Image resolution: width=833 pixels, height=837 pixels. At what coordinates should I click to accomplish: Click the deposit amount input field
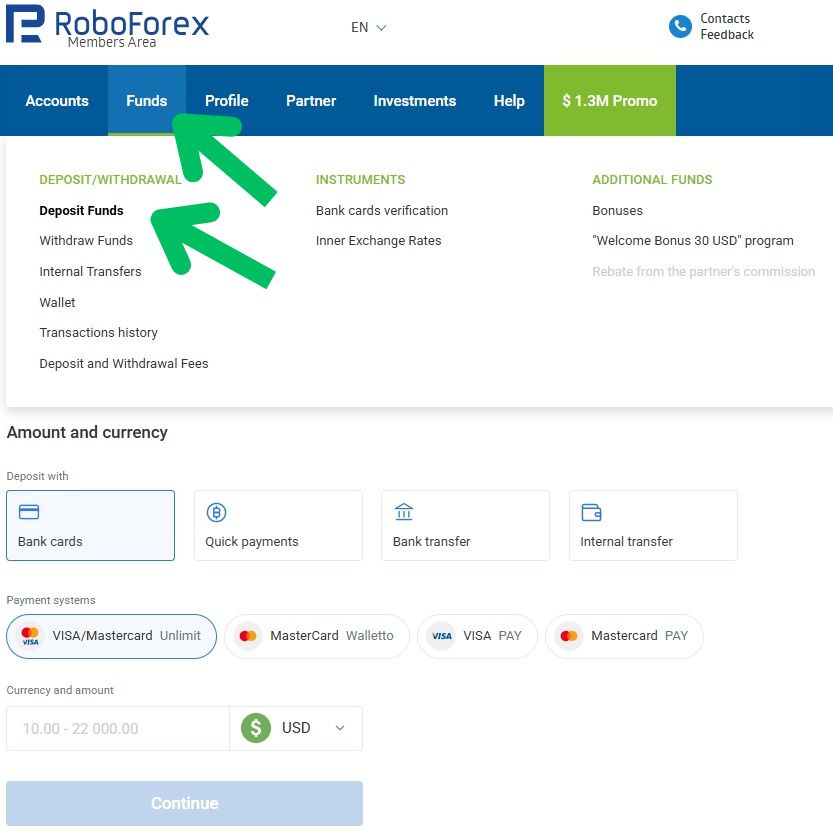click(117, 728)
